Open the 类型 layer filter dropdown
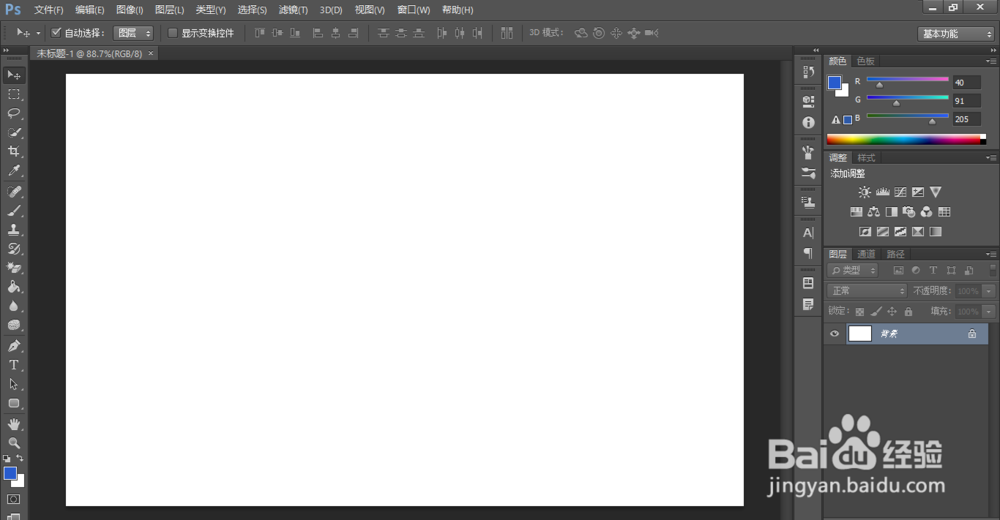This screenshot has height=520, width=1000. (853, 271)
